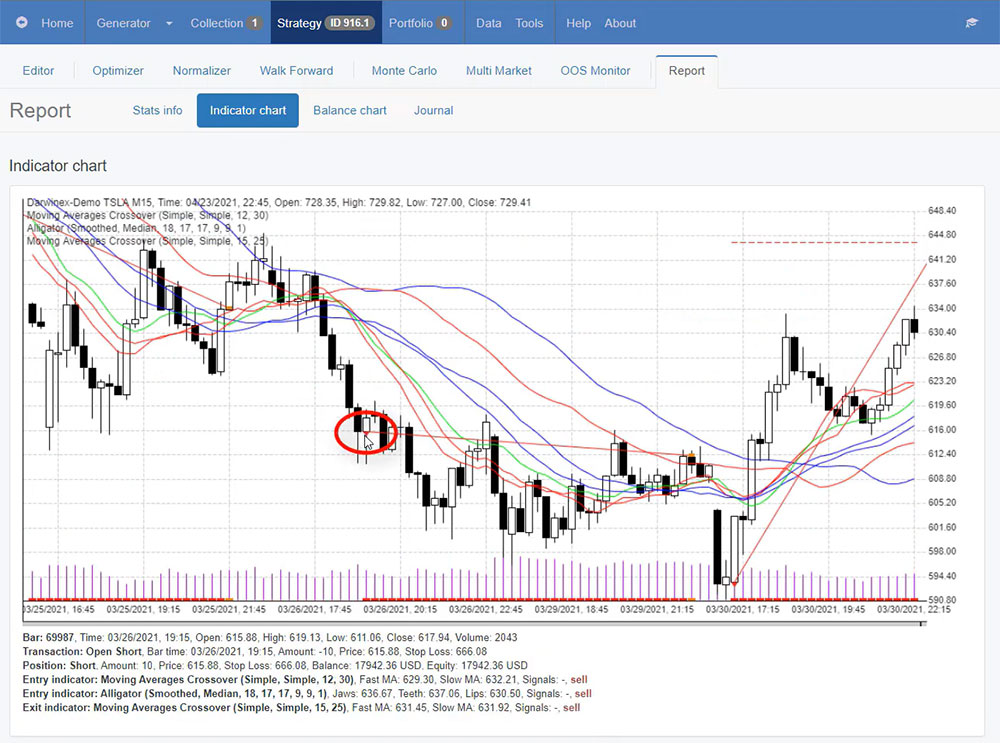
Task: Open the Walk Forward tab
Action: (296, 71)
